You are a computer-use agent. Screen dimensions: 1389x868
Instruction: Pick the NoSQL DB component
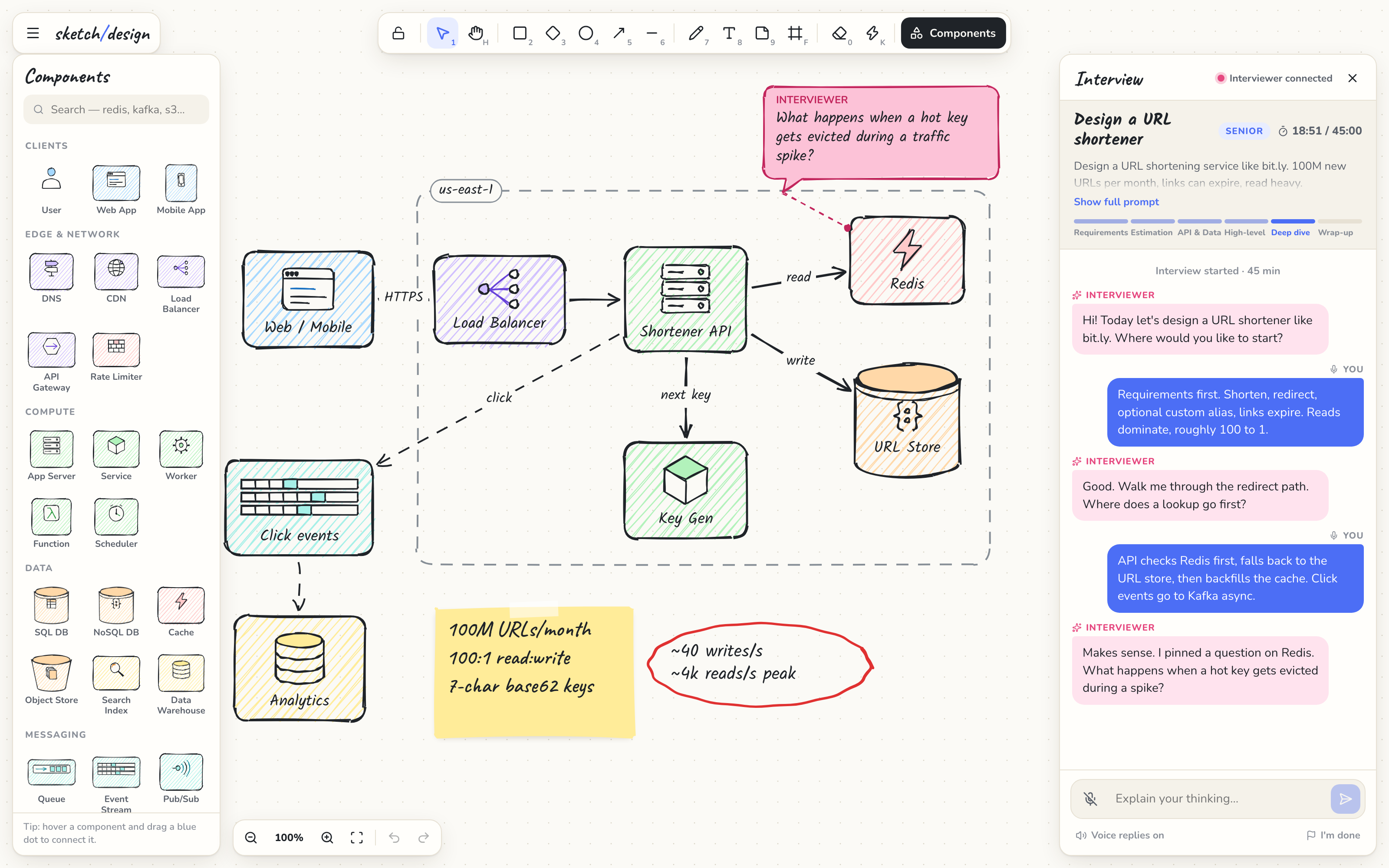[116, 612]
